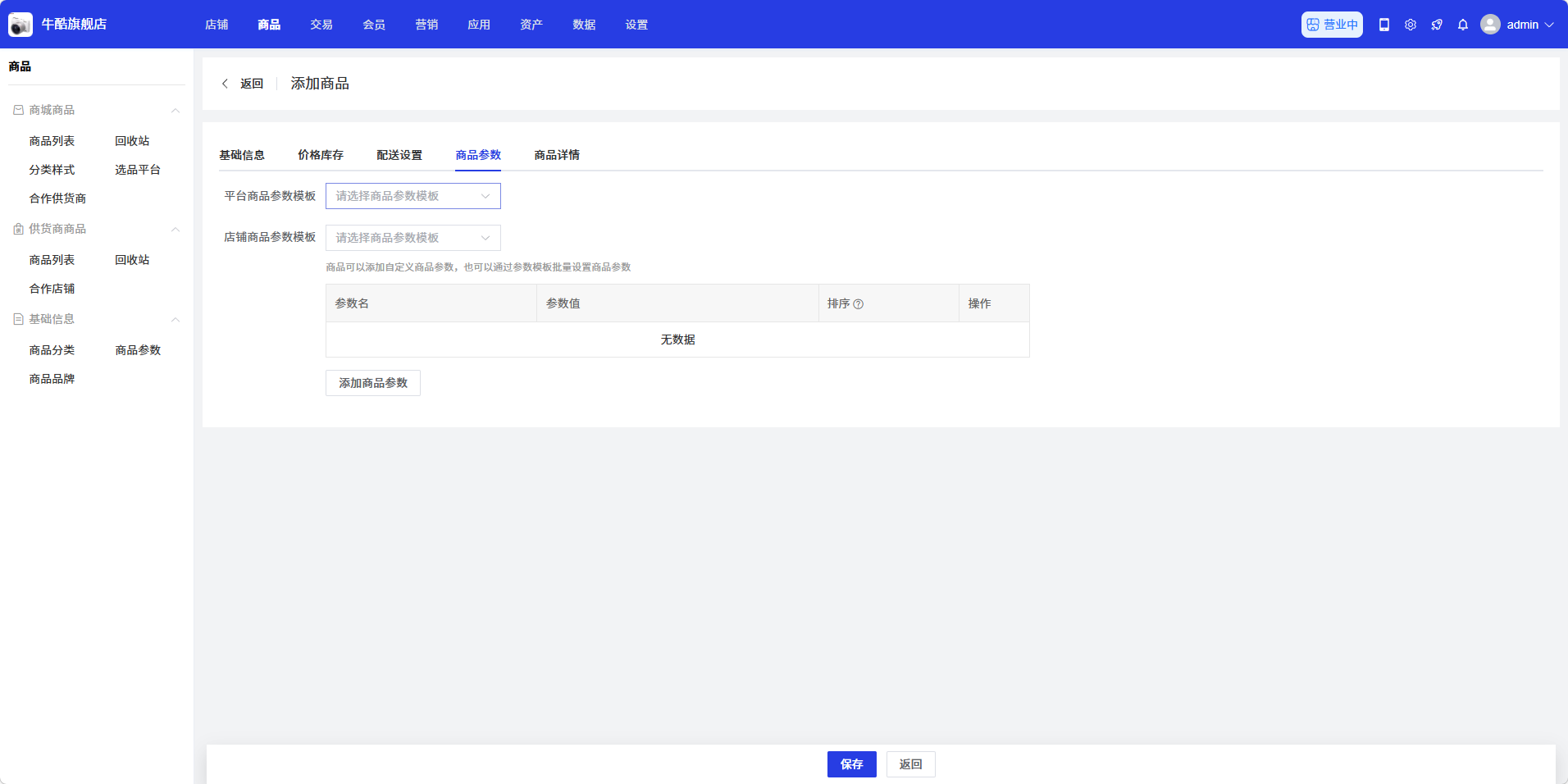Click the help icon next to 排序
This screenshot has width=1568, height=784.
(859, 304)
